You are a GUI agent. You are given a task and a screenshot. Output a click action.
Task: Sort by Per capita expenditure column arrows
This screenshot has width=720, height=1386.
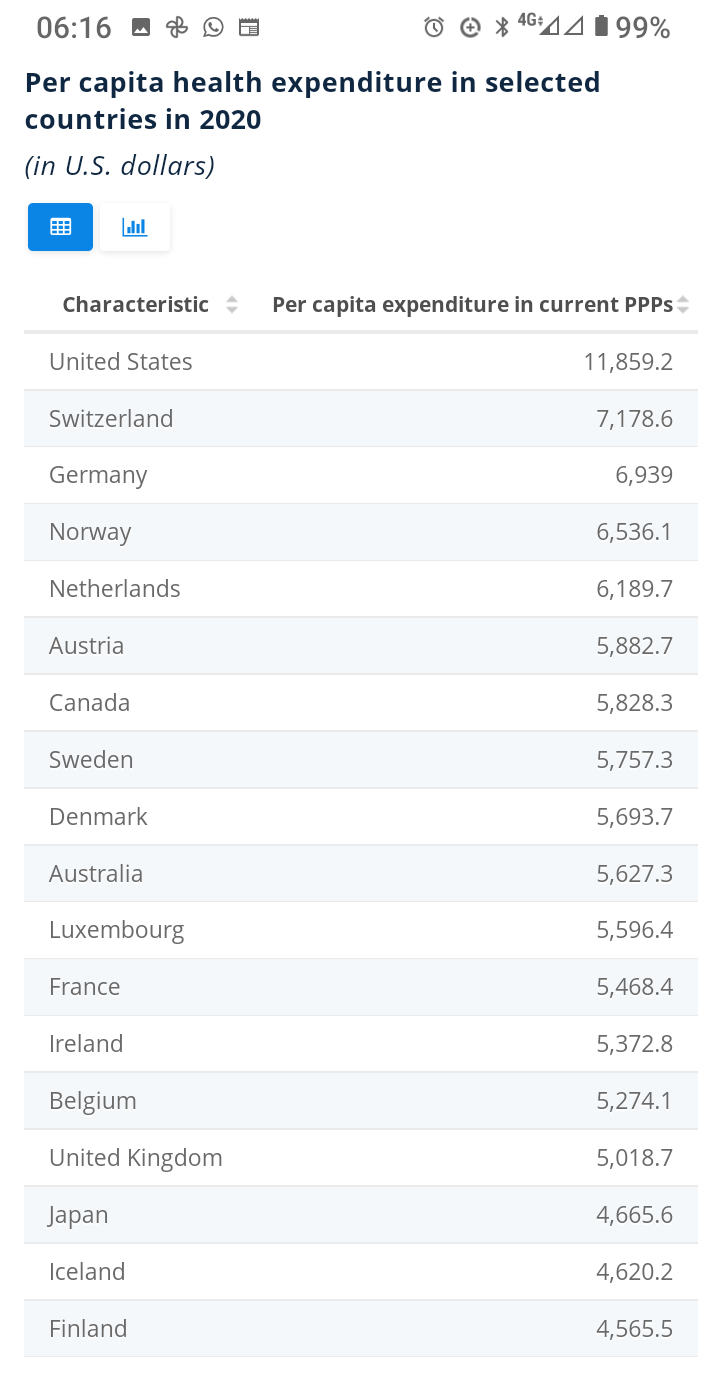683,305
